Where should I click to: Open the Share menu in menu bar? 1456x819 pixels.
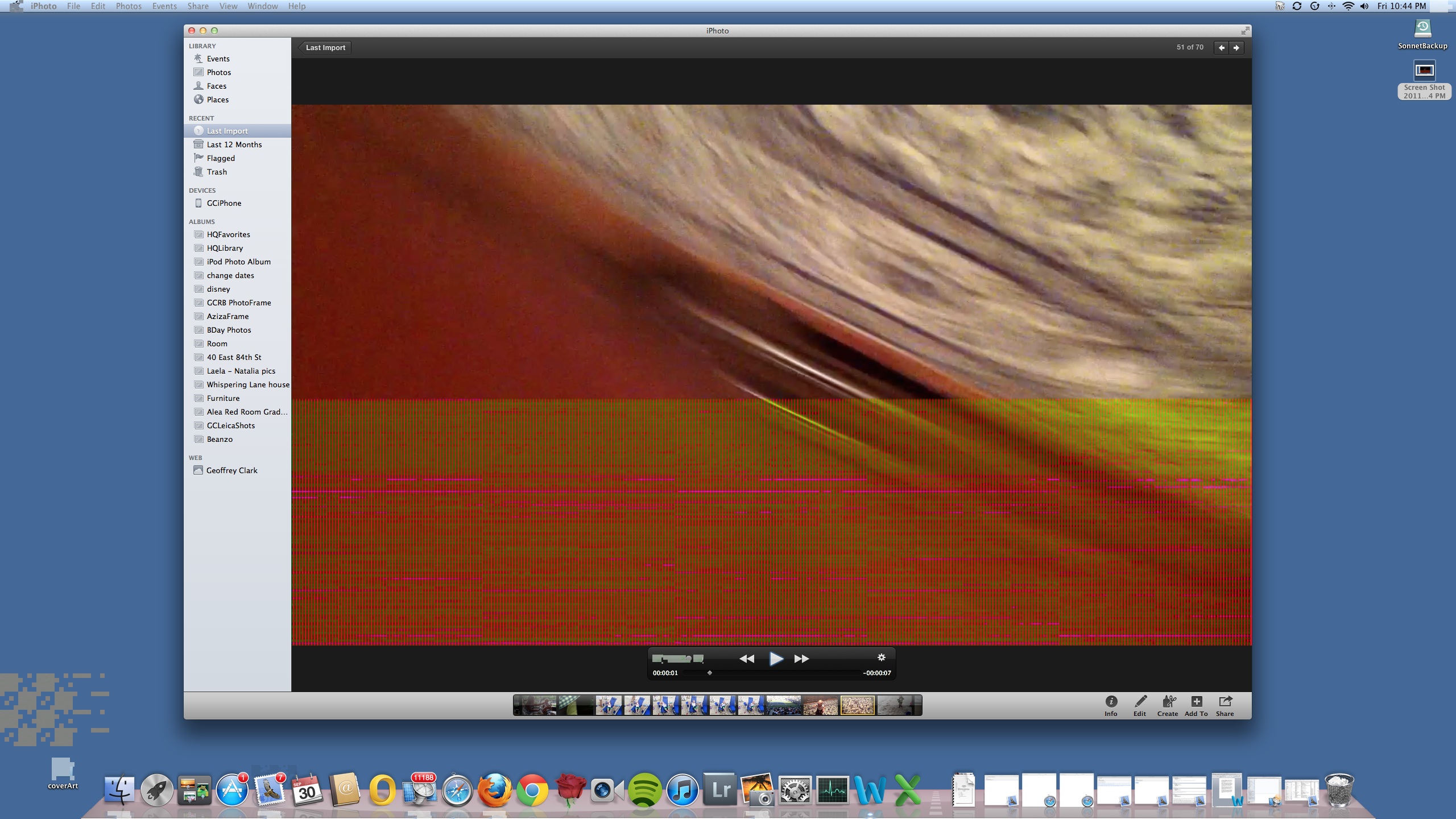[x=198, y=6]
